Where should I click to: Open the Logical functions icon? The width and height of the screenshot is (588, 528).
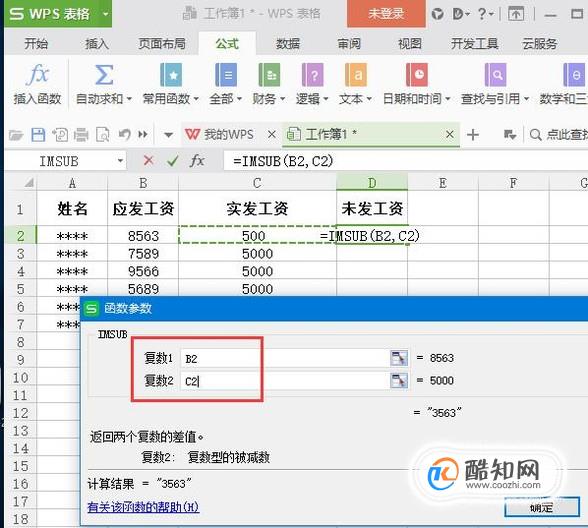[x=312, y=75]
